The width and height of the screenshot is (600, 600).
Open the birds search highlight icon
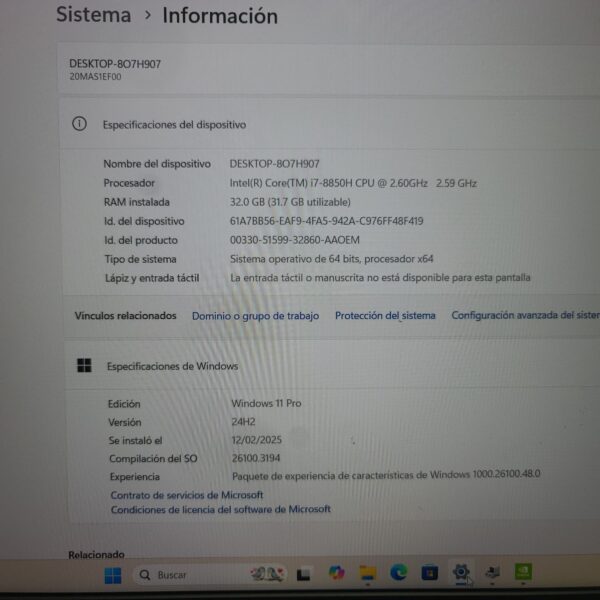267,574
